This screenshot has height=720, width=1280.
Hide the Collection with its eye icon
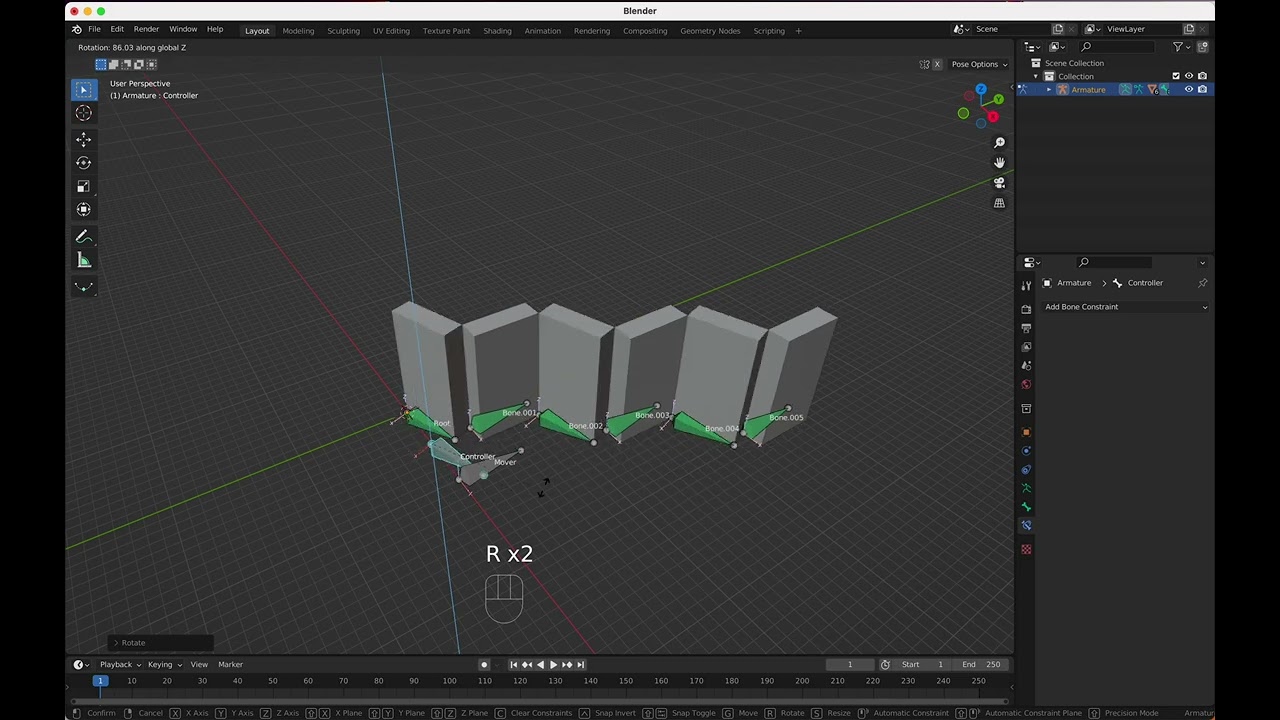point(1189,76)
